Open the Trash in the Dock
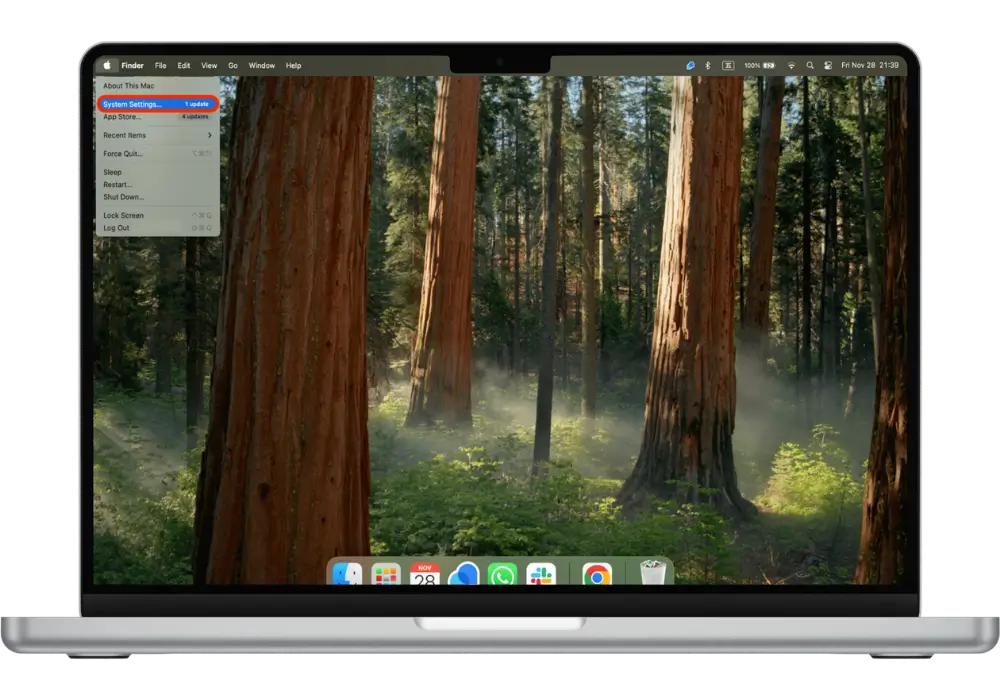This screenshot has height=700, width=1000. [x=653, y=574]
